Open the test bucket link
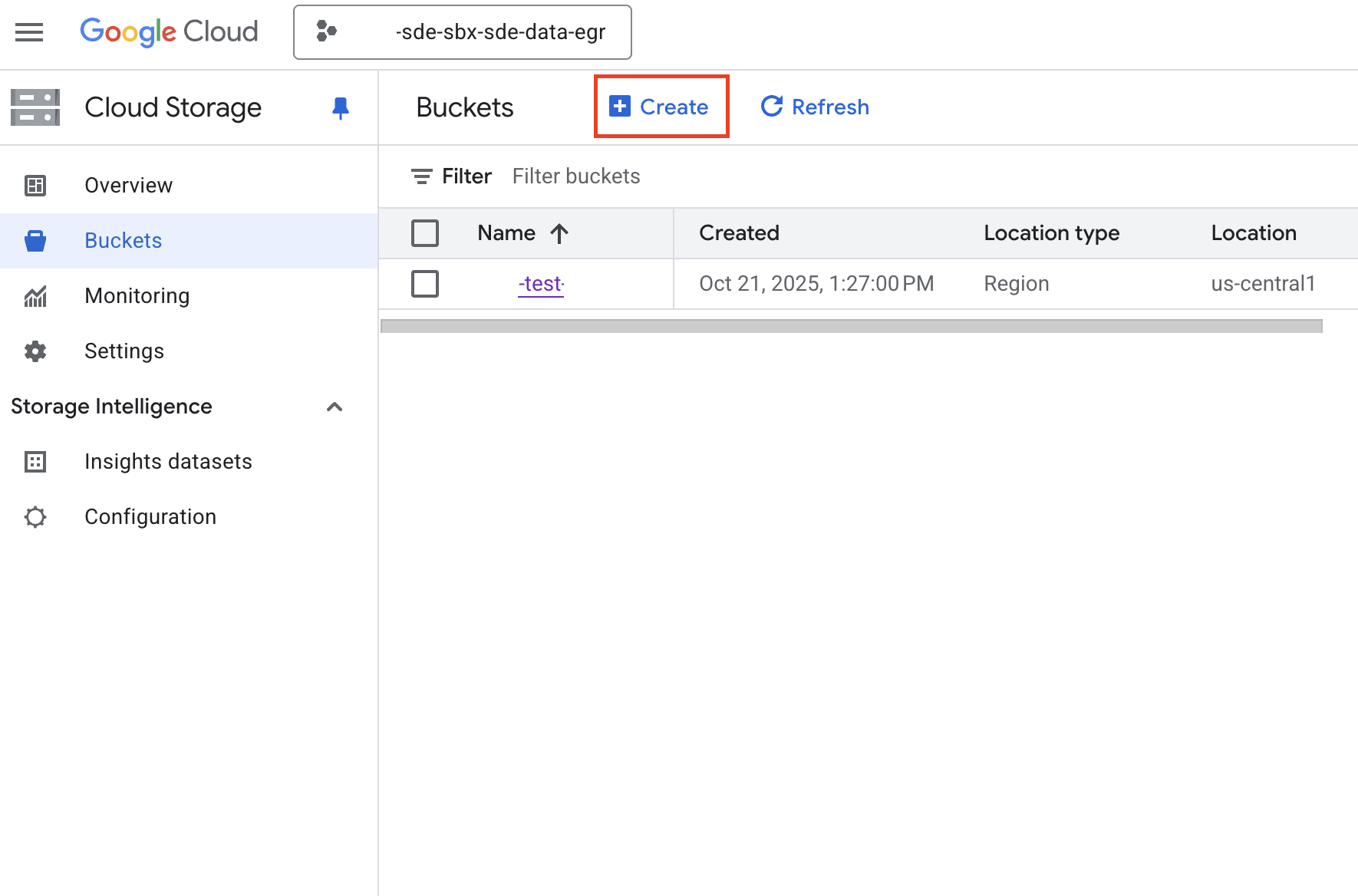The width and height of the screenshot is (1358, 896). tap(541, 284)
